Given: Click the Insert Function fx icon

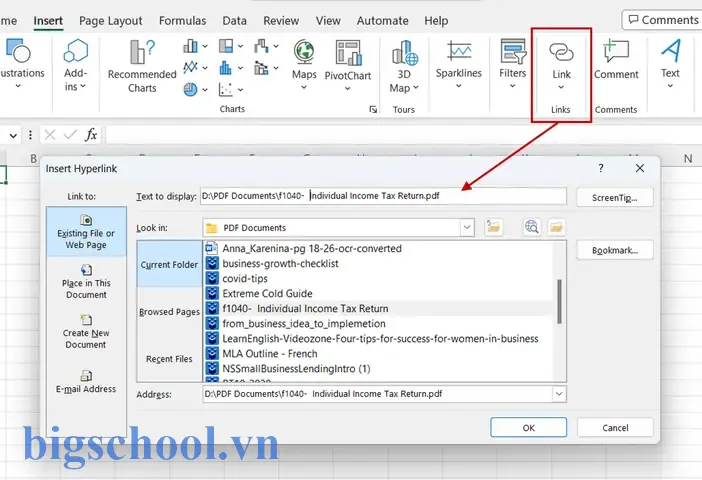Looking at the screenshot, I should 91,134.
